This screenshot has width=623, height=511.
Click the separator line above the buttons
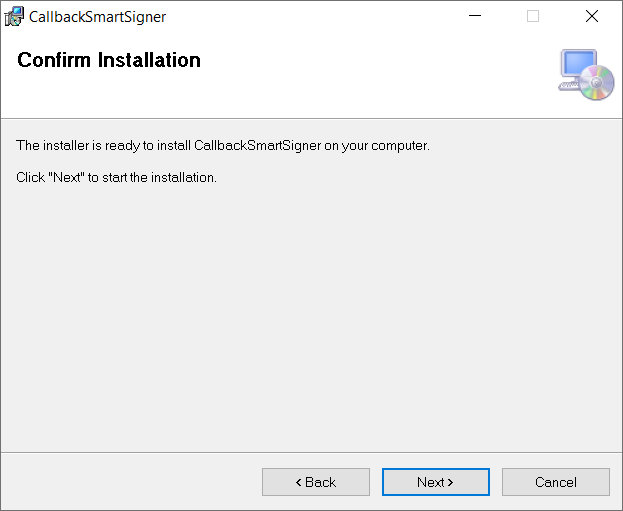click(x=312, y=452)
